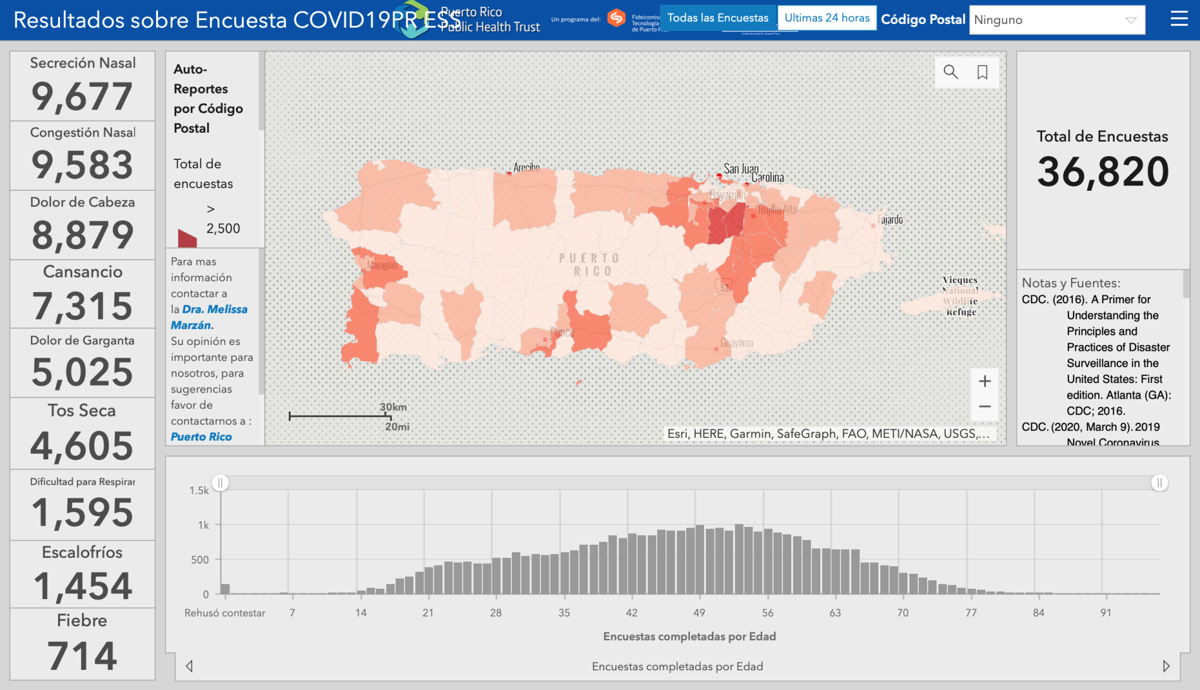Switch to Ultimas 24 horas filter

click(x=826, y=18)
